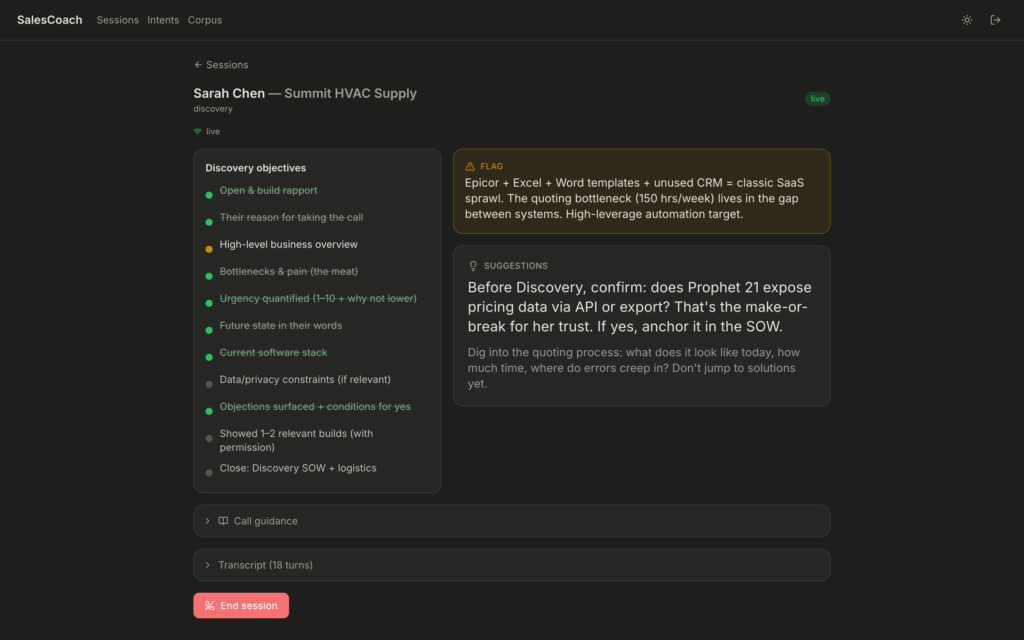1024x640 pixels.
Task: Click the Epicor + Excel flag message
Action: coord(634,199)
